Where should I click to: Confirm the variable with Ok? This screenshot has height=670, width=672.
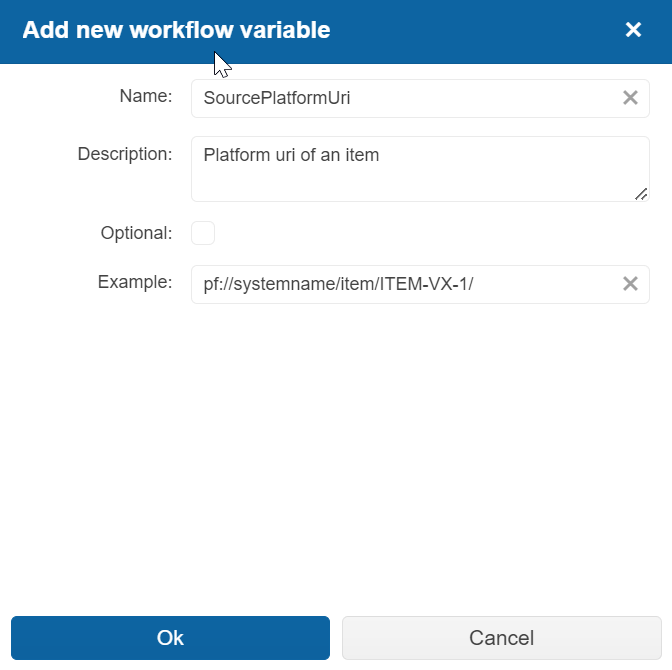[170, 638]
